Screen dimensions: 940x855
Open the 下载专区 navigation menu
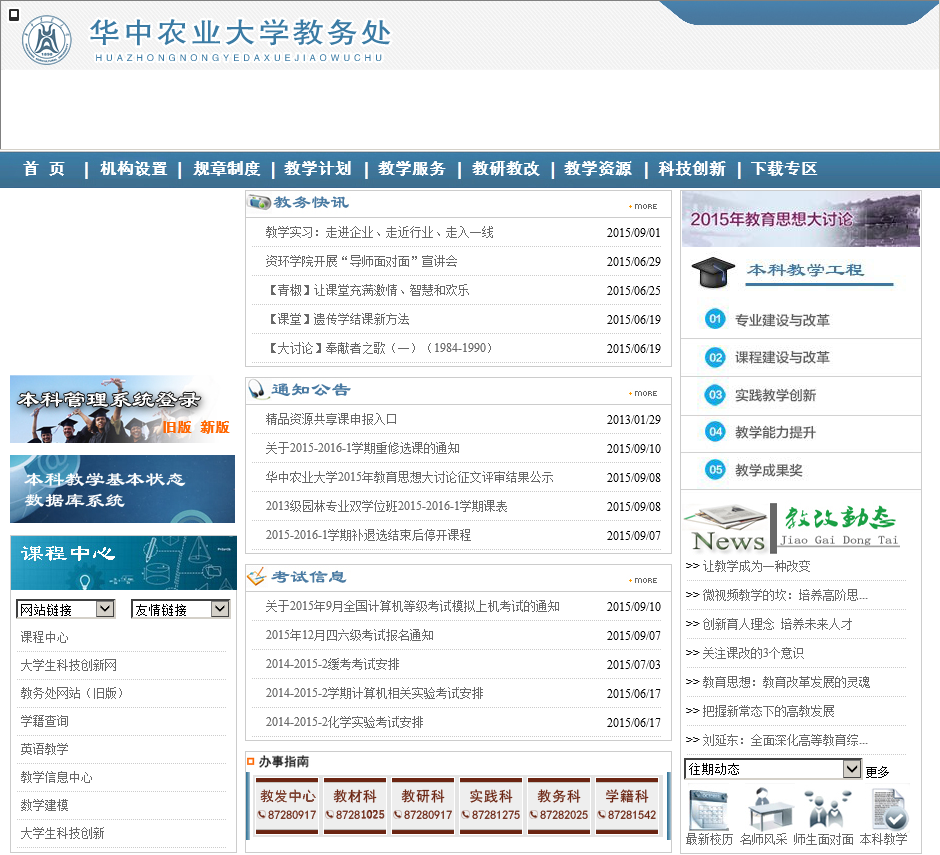(784, 169)
